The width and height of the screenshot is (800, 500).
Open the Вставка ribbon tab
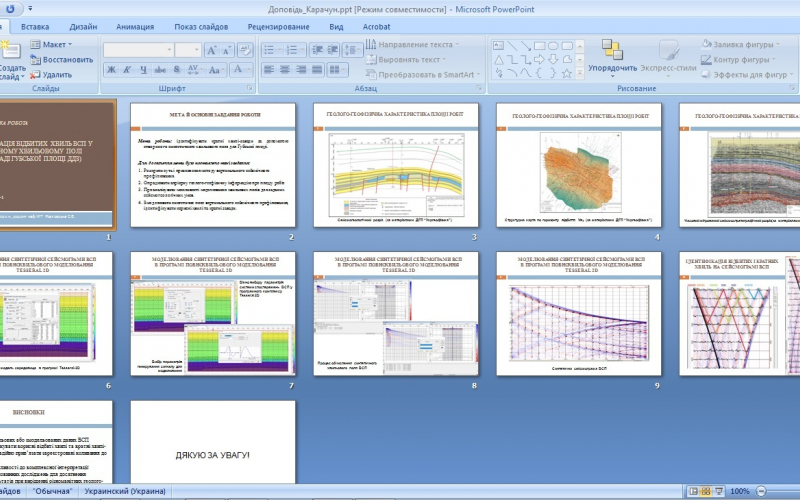click(35, 27)
